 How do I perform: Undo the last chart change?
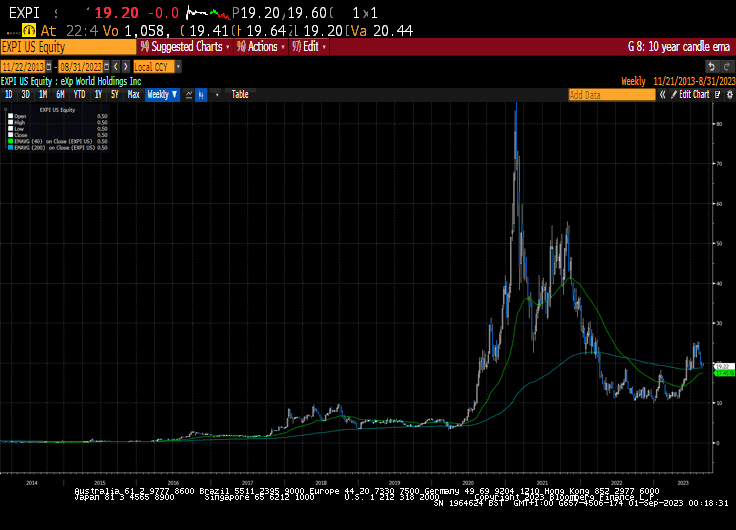(712, 67)
